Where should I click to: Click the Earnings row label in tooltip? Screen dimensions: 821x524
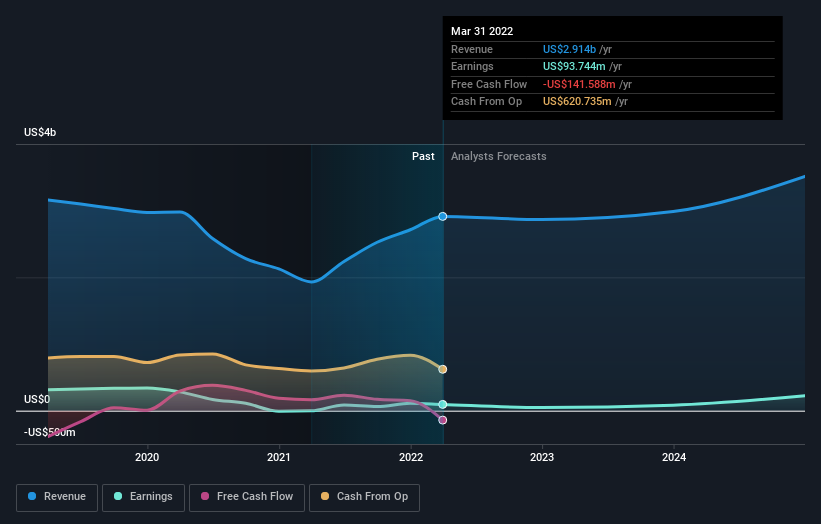pos(472,66)
